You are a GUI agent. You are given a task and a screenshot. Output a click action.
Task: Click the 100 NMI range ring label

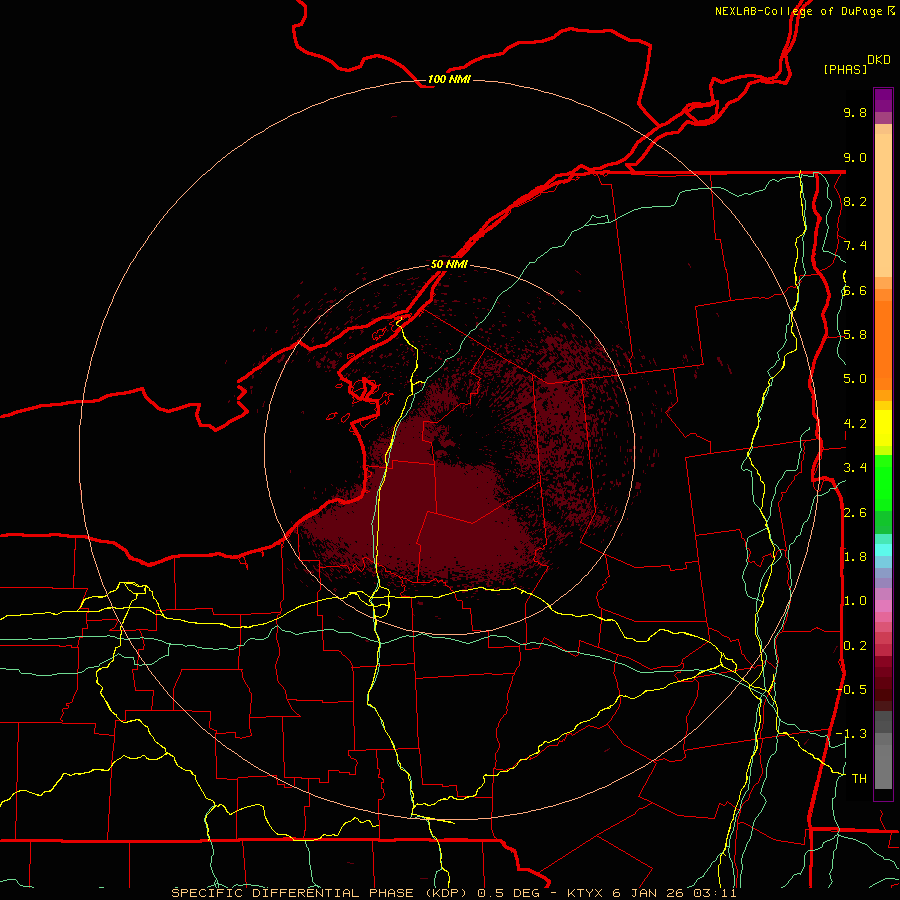pyautogui.click(x=449, y=79)
